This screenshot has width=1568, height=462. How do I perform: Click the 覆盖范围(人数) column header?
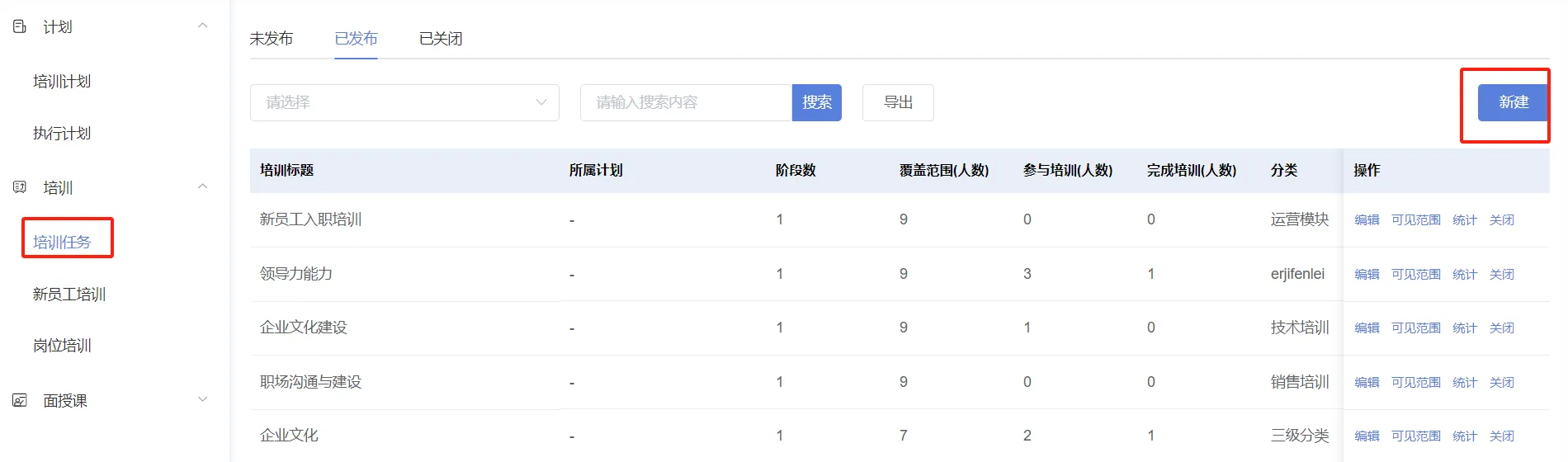(x=944, y=170)
